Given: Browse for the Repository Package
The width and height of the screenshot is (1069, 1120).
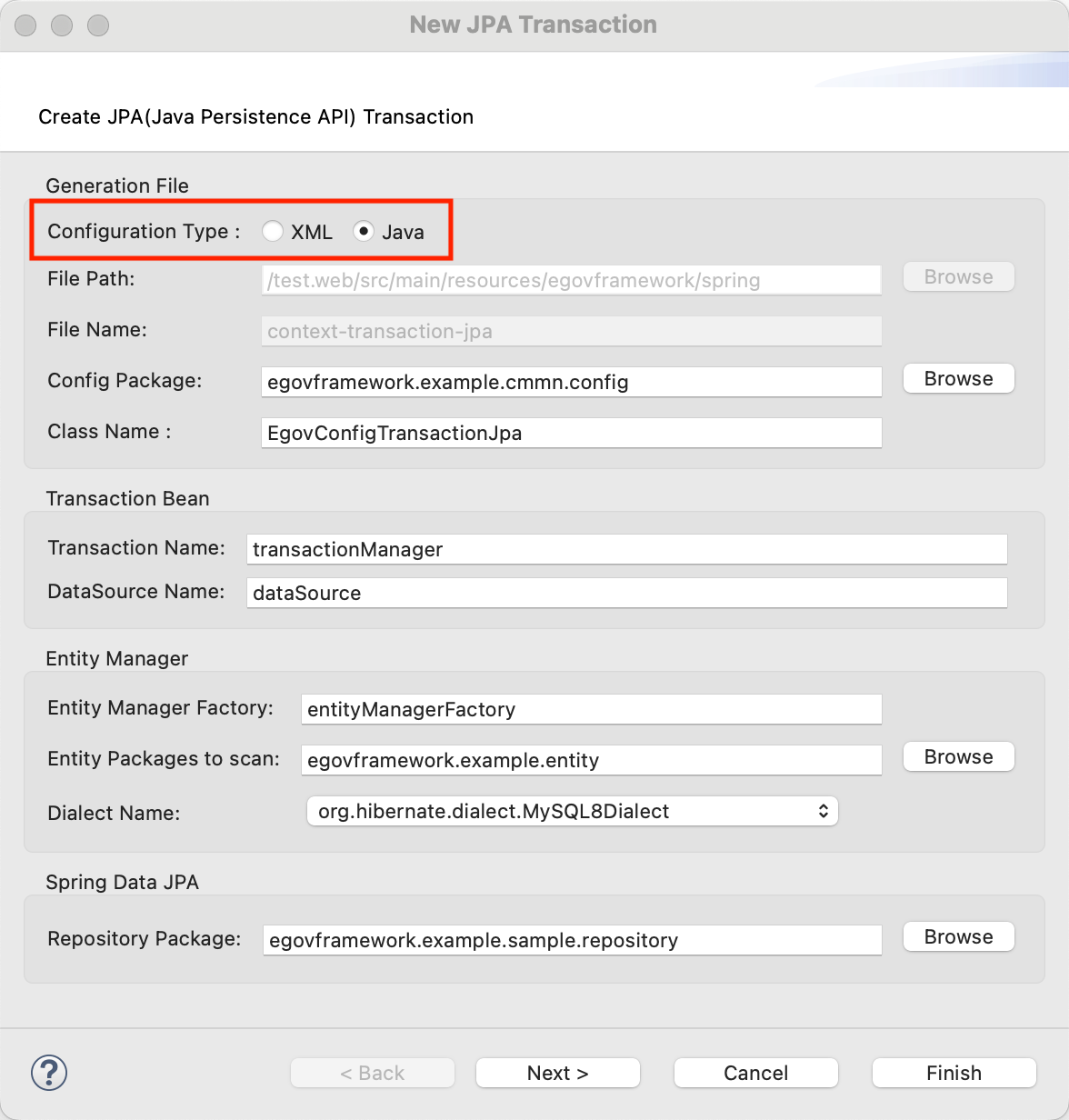Looking at the screenshot, I should click(x=958, y=937).
